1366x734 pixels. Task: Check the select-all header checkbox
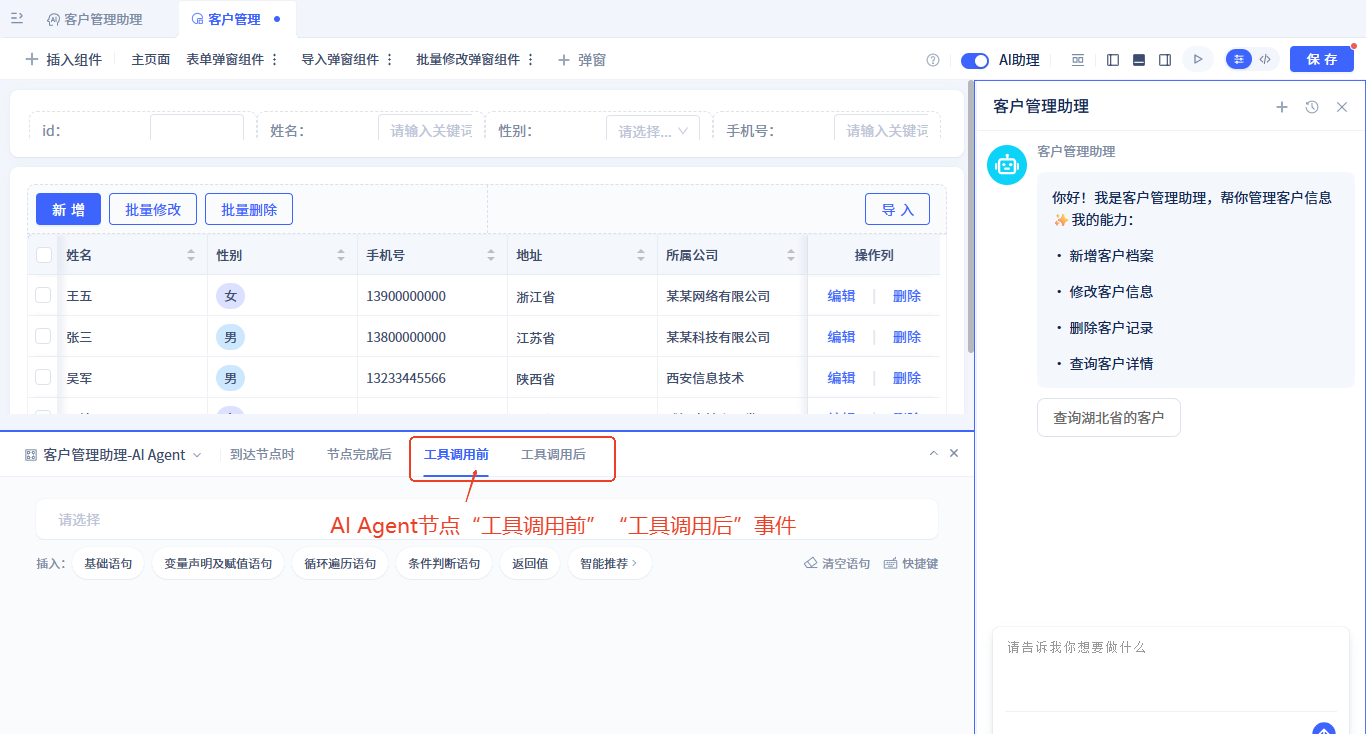tap(44, 255)
